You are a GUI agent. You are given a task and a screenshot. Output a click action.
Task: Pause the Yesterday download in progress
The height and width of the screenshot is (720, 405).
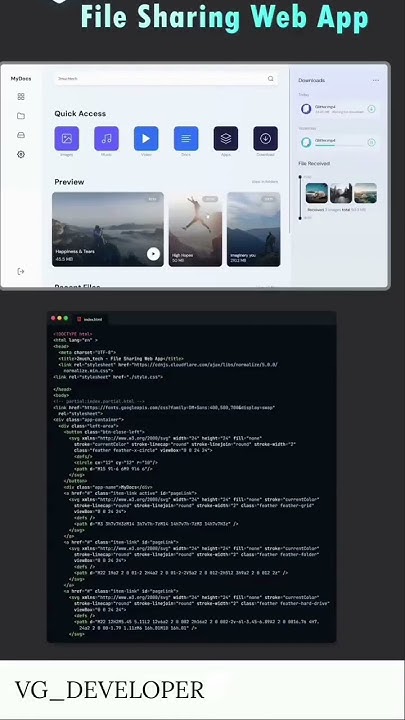371,142
